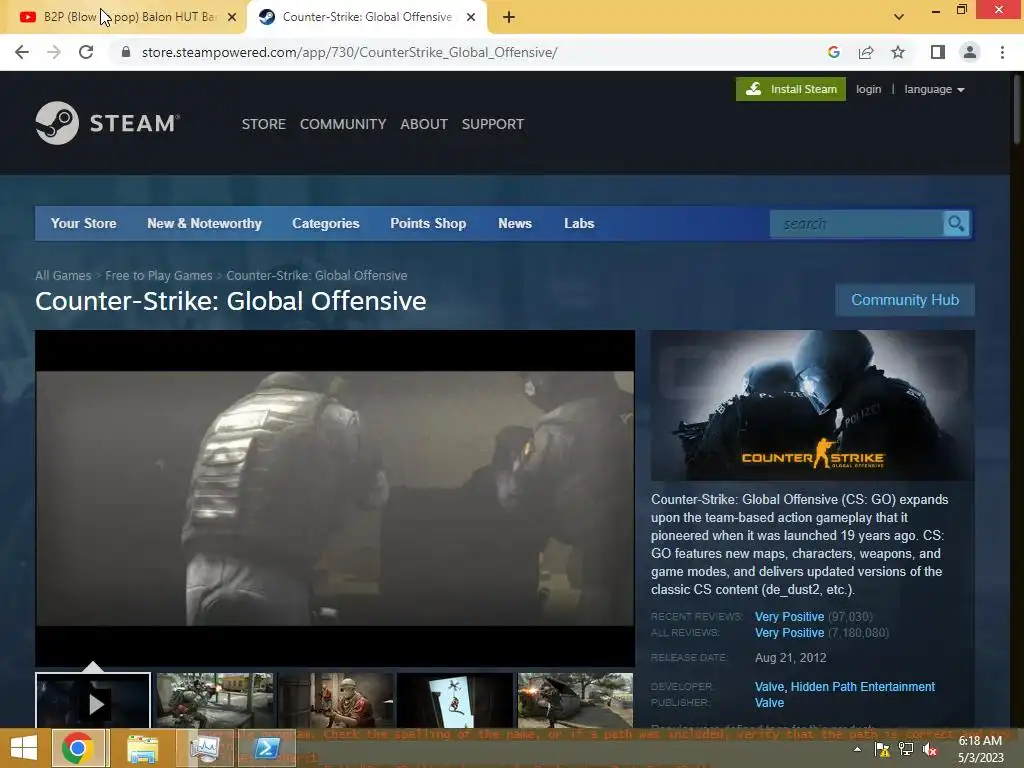Open a new browser tab with plus
The width and height of the screenshot is (1024, 768).
pos(509,18)
